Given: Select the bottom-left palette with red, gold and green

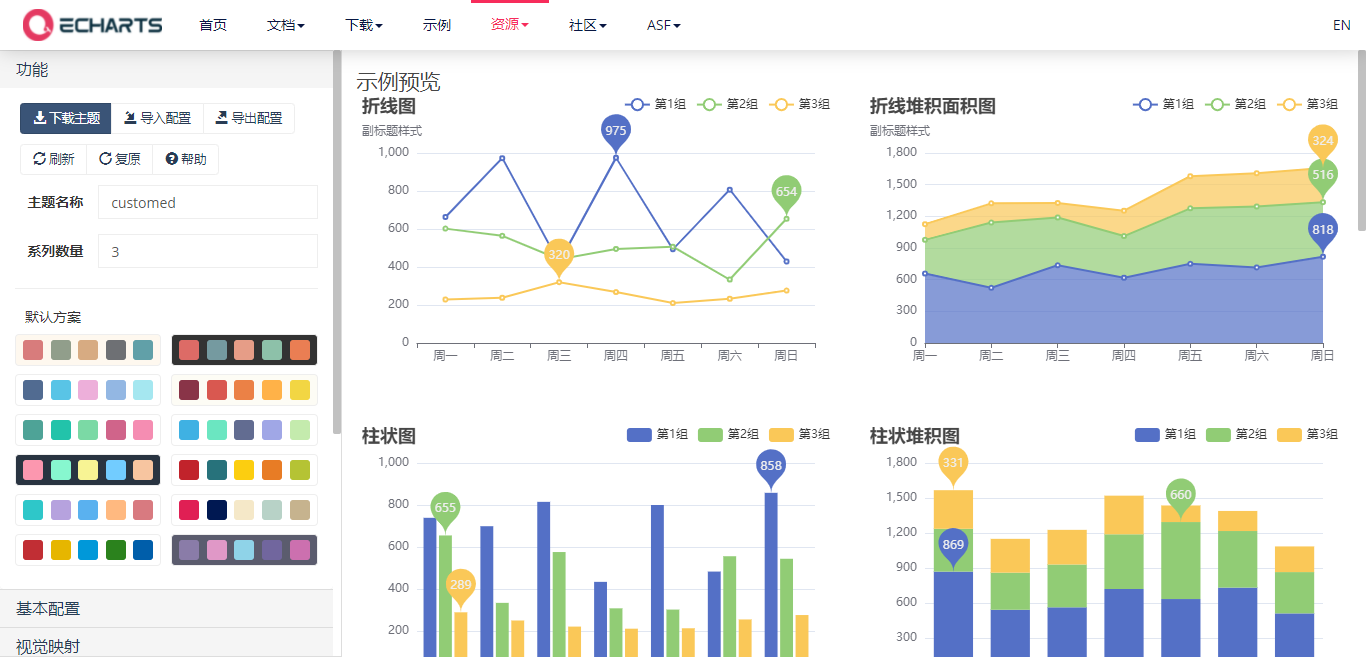Looking at the screenshot, I should [x=88, y=550].
